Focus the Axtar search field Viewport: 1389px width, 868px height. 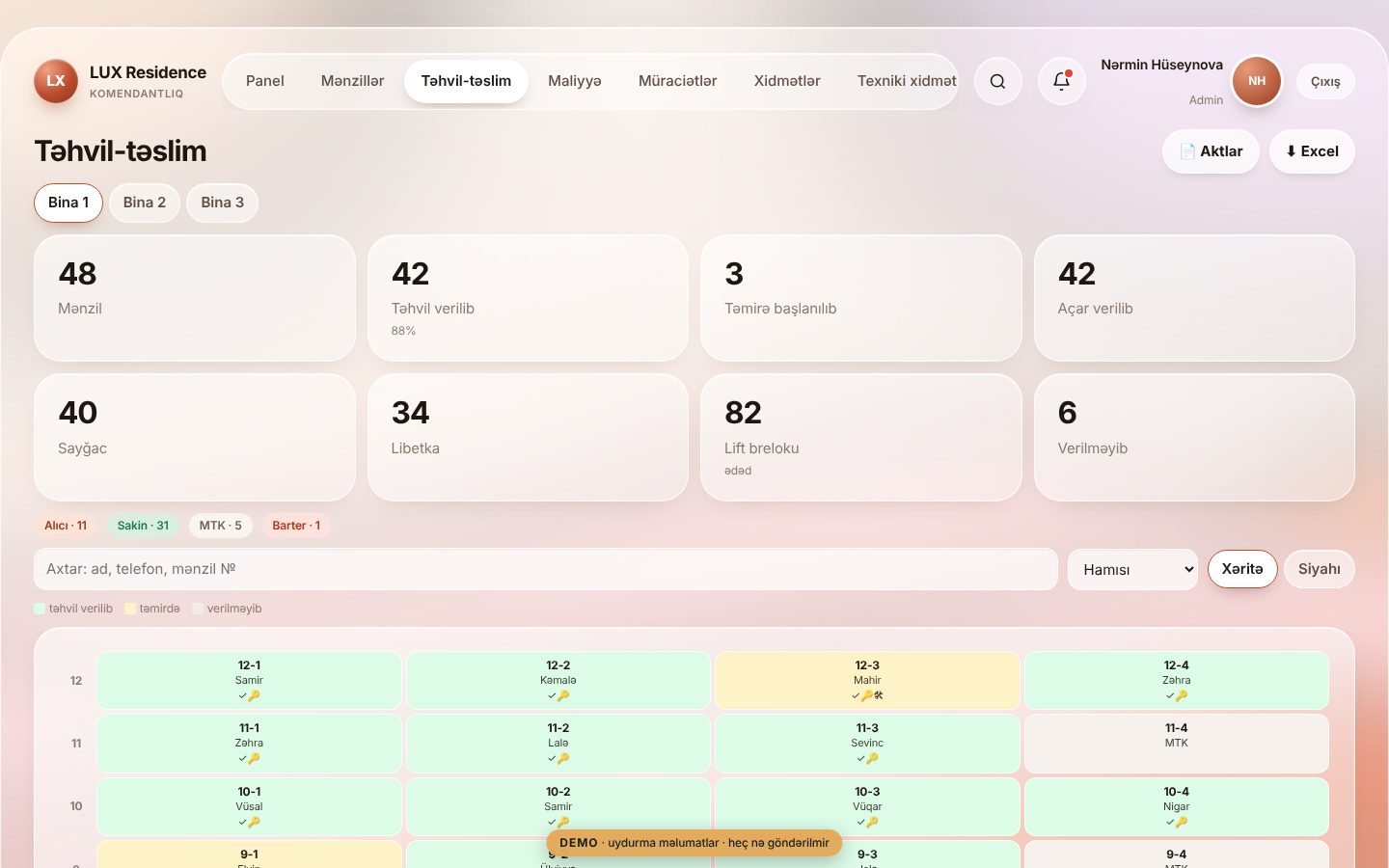click(x=546, y=569)
